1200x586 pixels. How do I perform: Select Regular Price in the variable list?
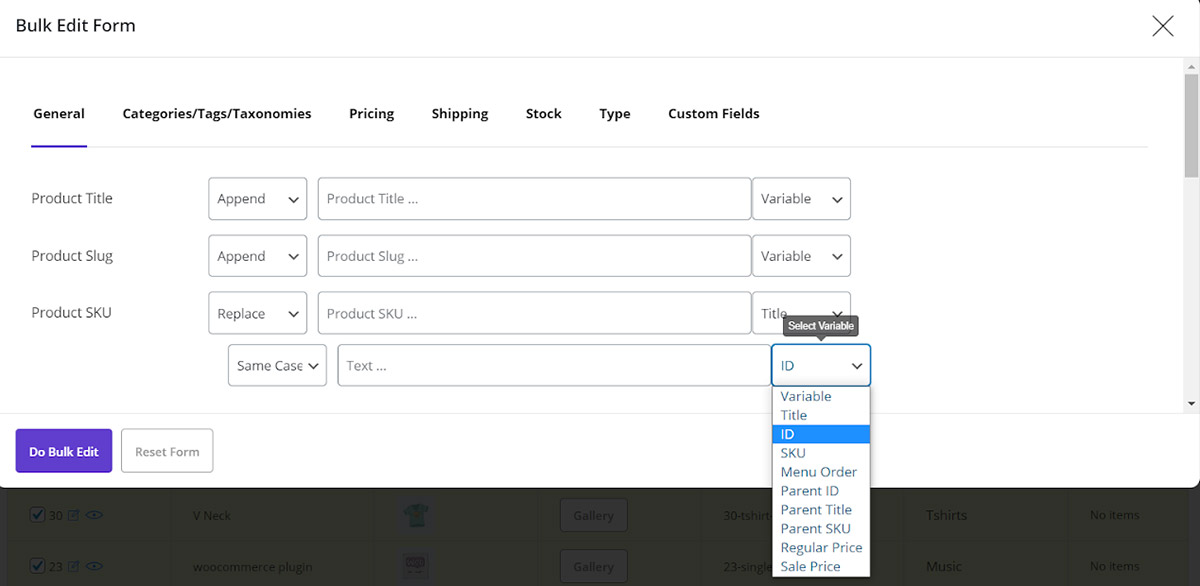(x=820, y=547)
